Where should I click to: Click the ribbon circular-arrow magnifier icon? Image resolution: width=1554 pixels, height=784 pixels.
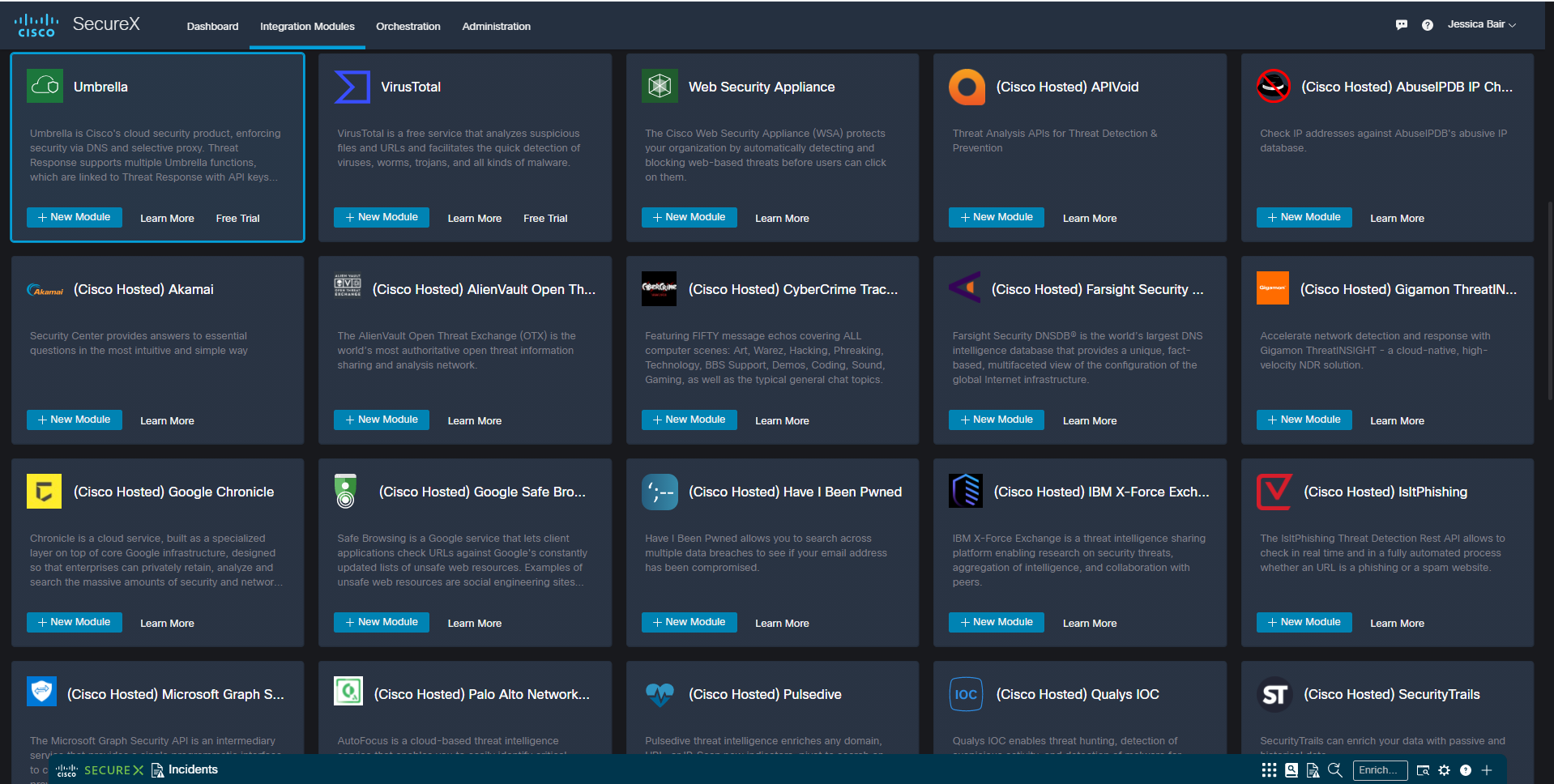coord(1335,770)
